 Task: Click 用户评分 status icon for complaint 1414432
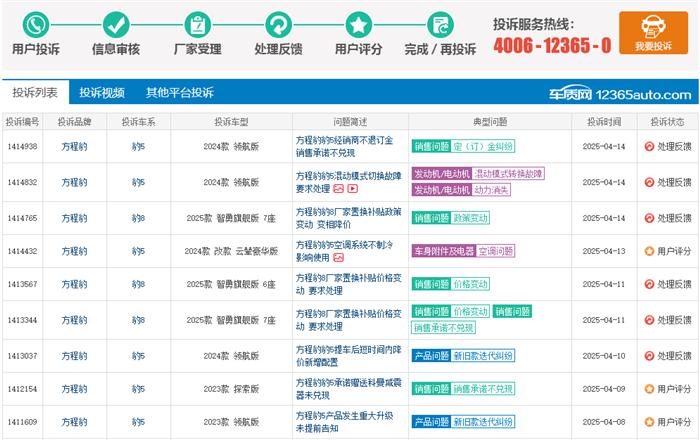649,251
